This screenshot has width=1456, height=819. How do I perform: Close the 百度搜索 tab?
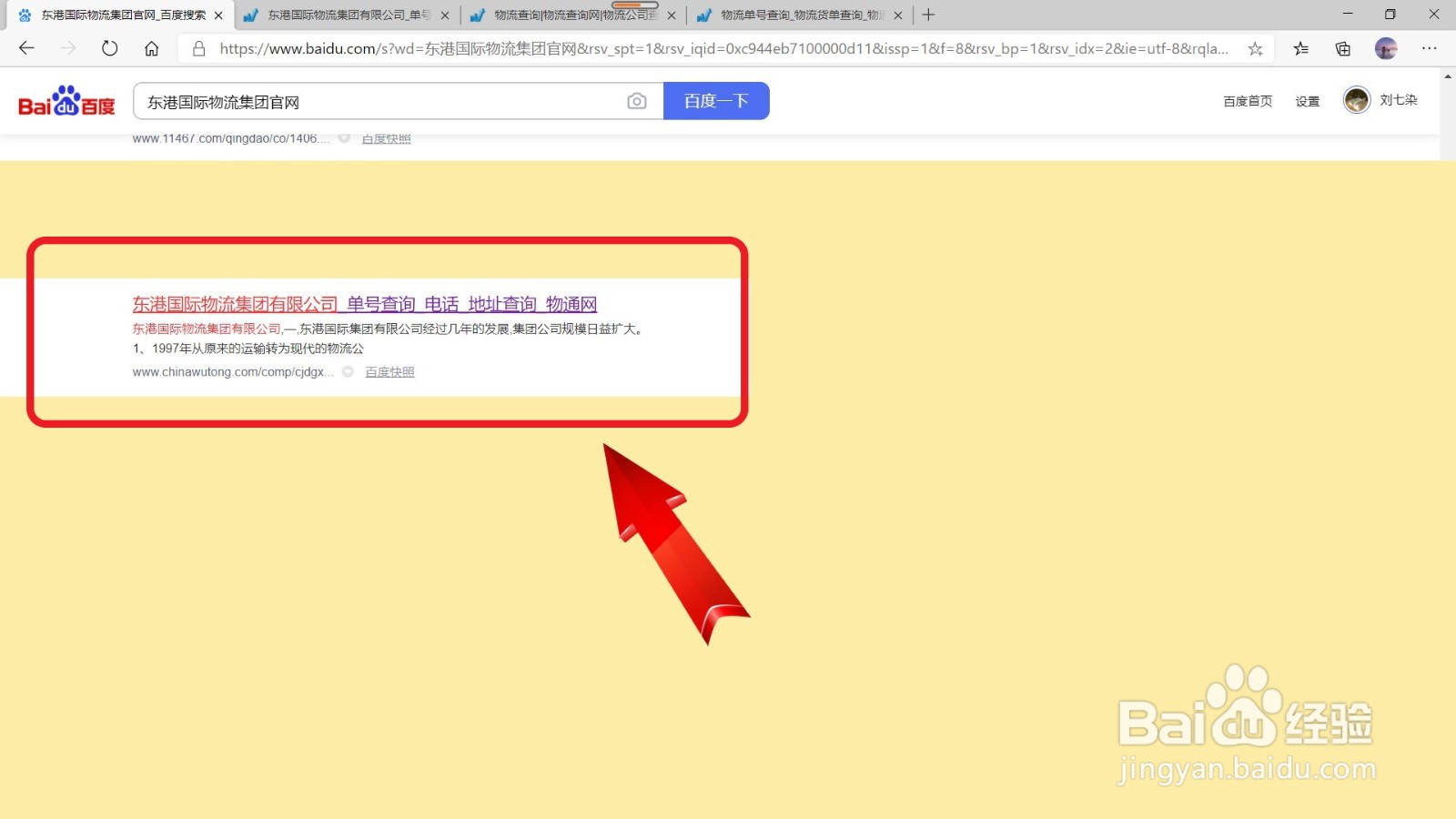(218, 15)
